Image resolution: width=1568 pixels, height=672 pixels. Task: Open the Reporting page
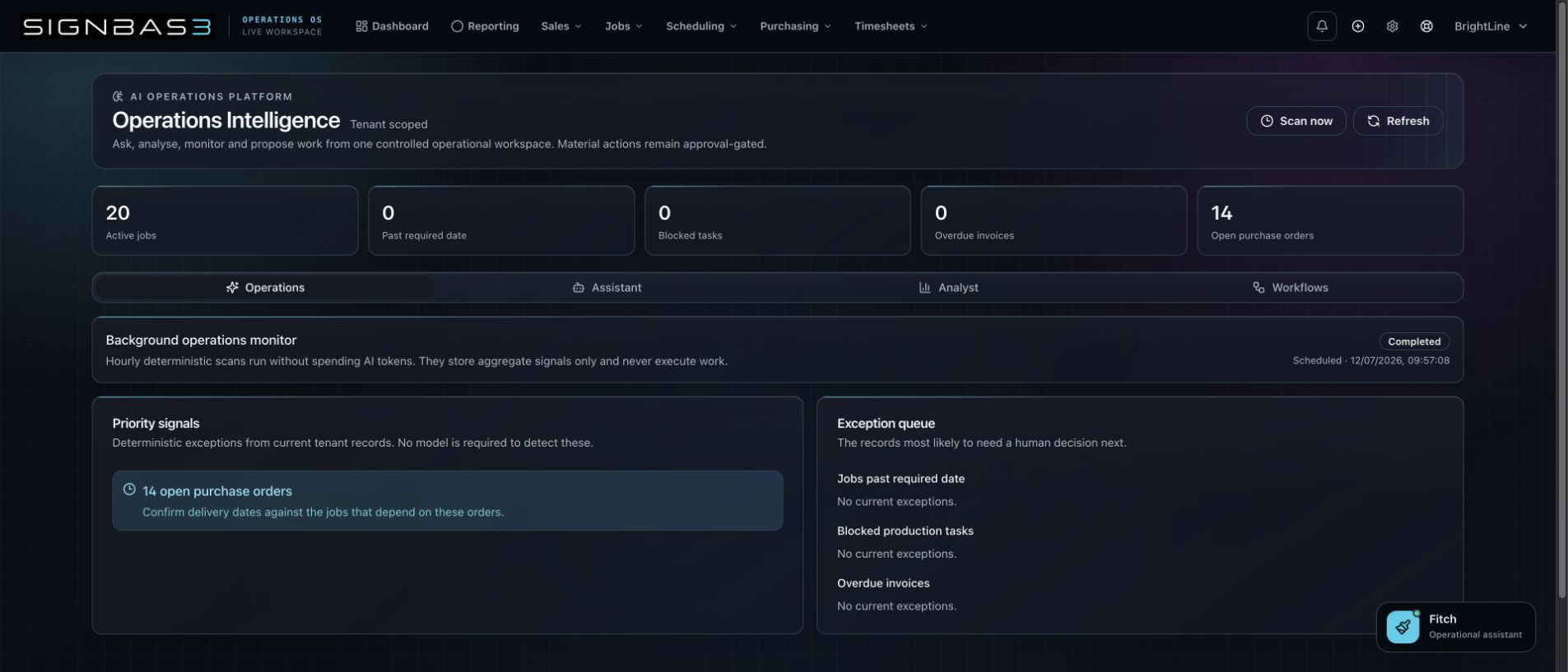point(485,26)
